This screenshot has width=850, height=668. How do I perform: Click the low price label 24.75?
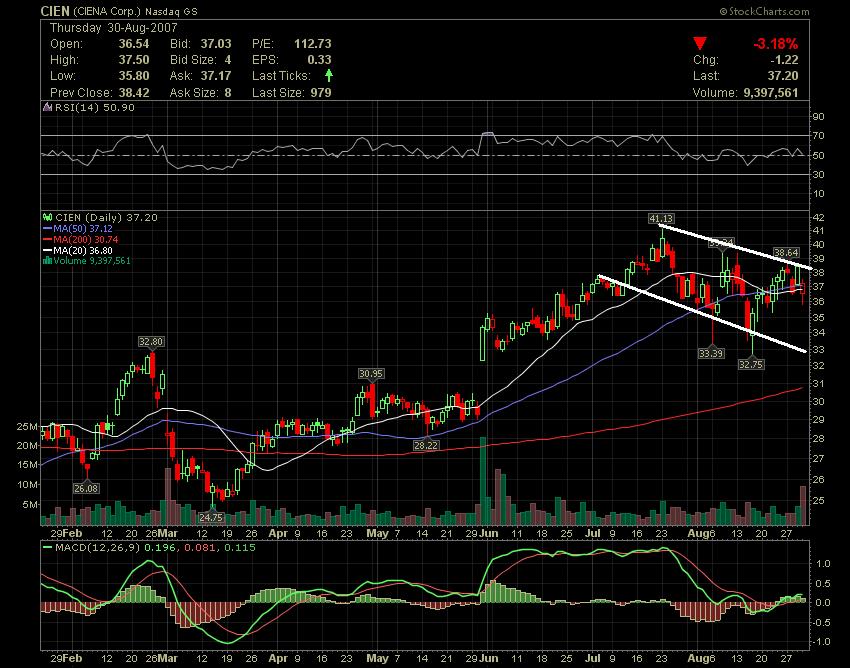pyautogui.click(x=211, y=517)
